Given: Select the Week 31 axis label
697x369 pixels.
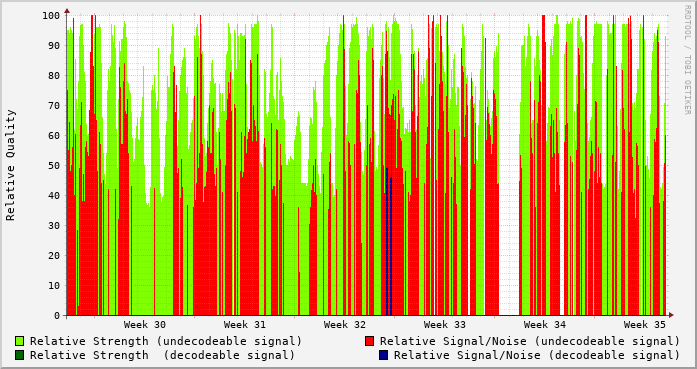Looking at the screenshot, I should [x=244, y=325].
